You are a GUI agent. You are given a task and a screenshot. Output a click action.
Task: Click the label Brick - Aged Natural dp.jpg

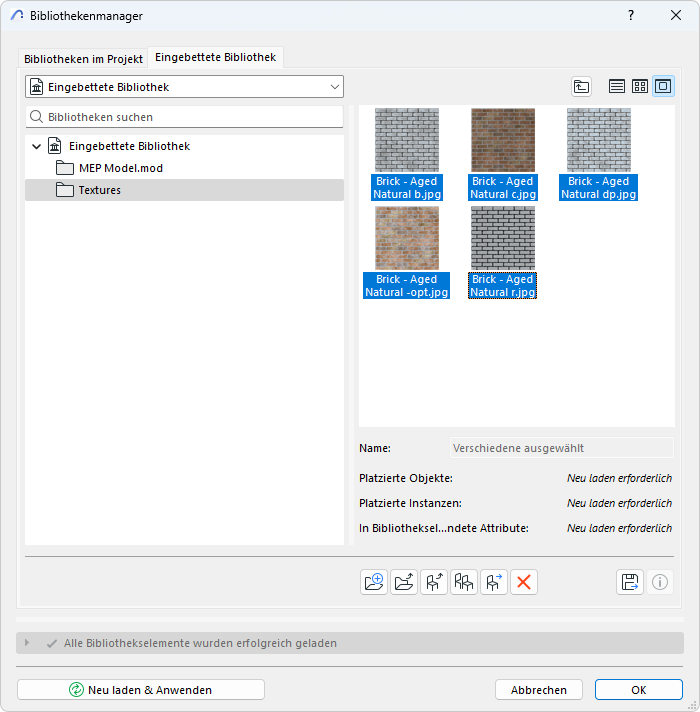coord(598,188)
